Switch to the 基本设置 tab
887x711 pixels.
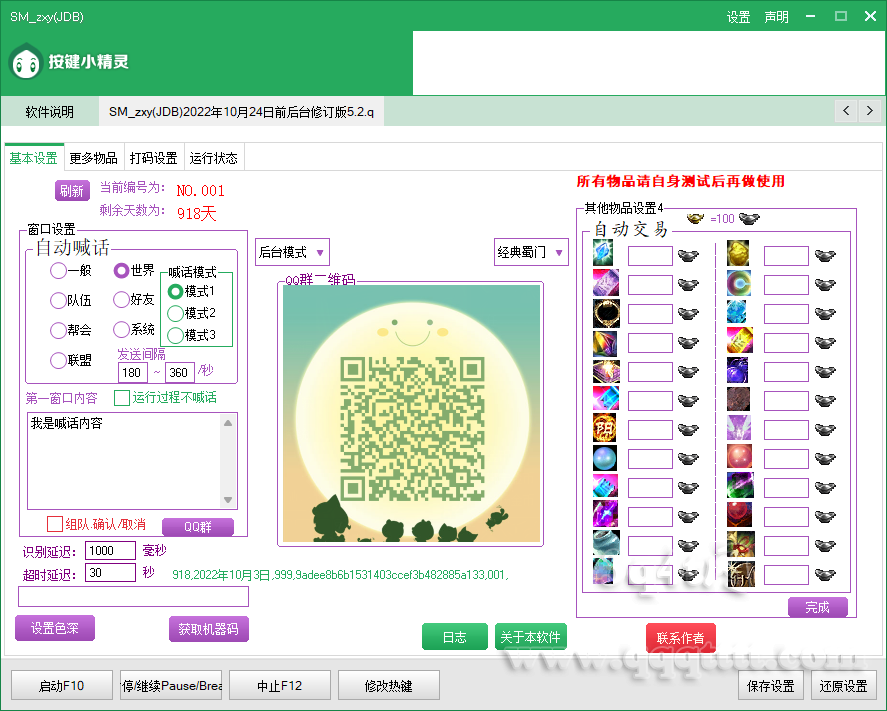(33, 158)
